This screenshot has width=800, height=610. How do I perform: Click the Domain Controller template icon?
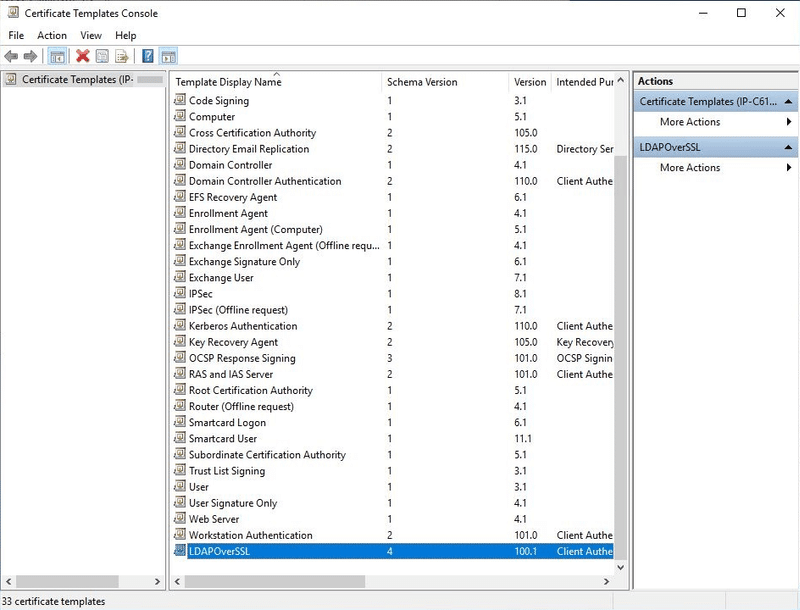pos(180,164)
